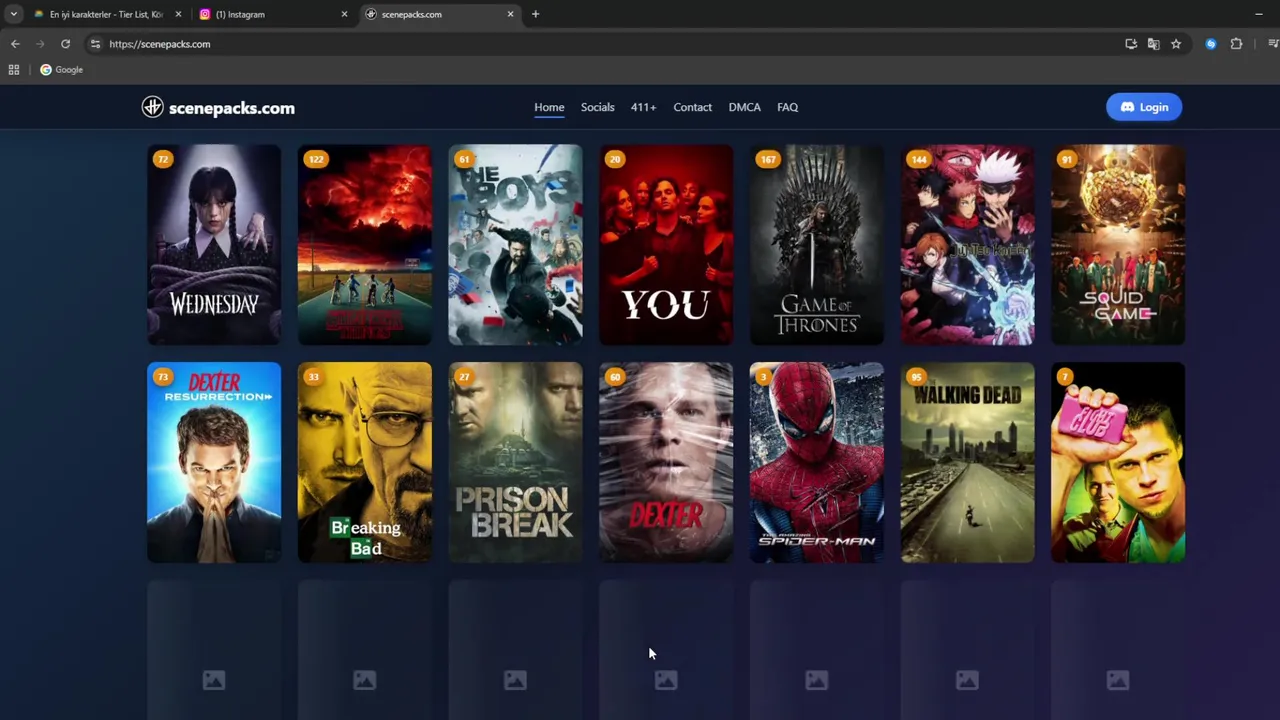Open The Boys poster card
Viewport: 1280px width, 720px height.
point(515,245)
